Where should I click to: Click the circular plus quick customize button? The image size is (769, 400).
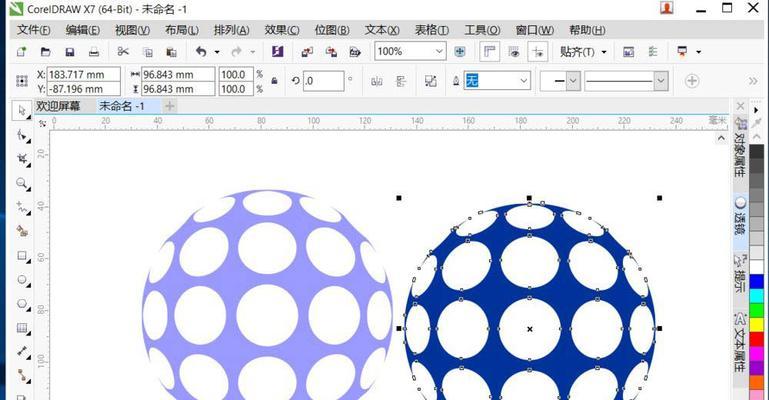[692, 81]
